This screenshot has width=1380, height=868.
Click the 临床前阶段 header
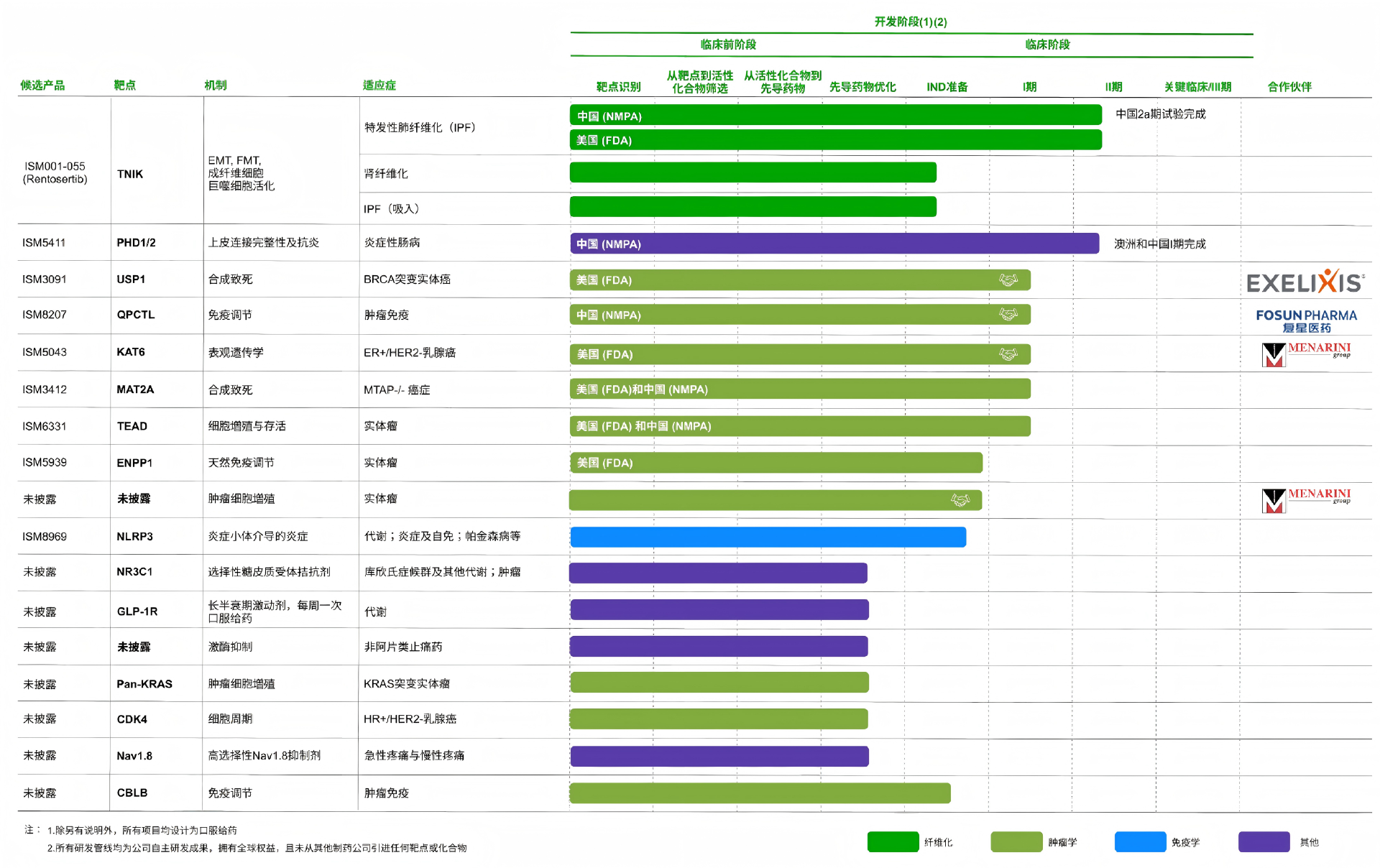728,45
